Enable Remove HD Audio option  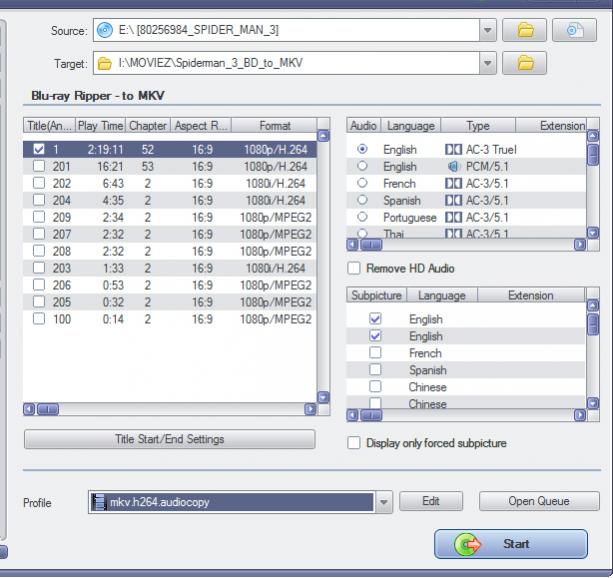tap(353, 268)
